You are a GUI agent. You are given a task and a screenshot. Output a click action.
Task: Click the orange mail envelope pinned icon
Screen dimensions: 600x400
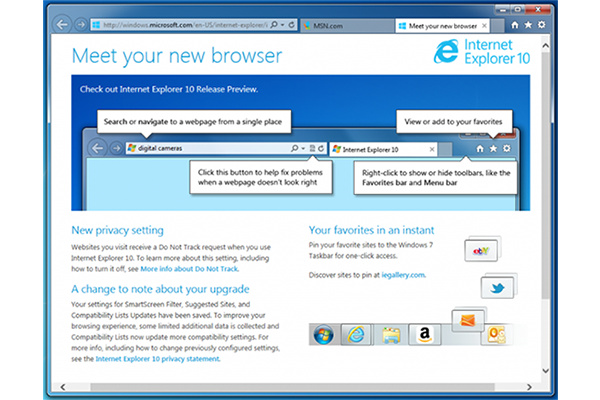pyautogui.click(x=468, y=320)
